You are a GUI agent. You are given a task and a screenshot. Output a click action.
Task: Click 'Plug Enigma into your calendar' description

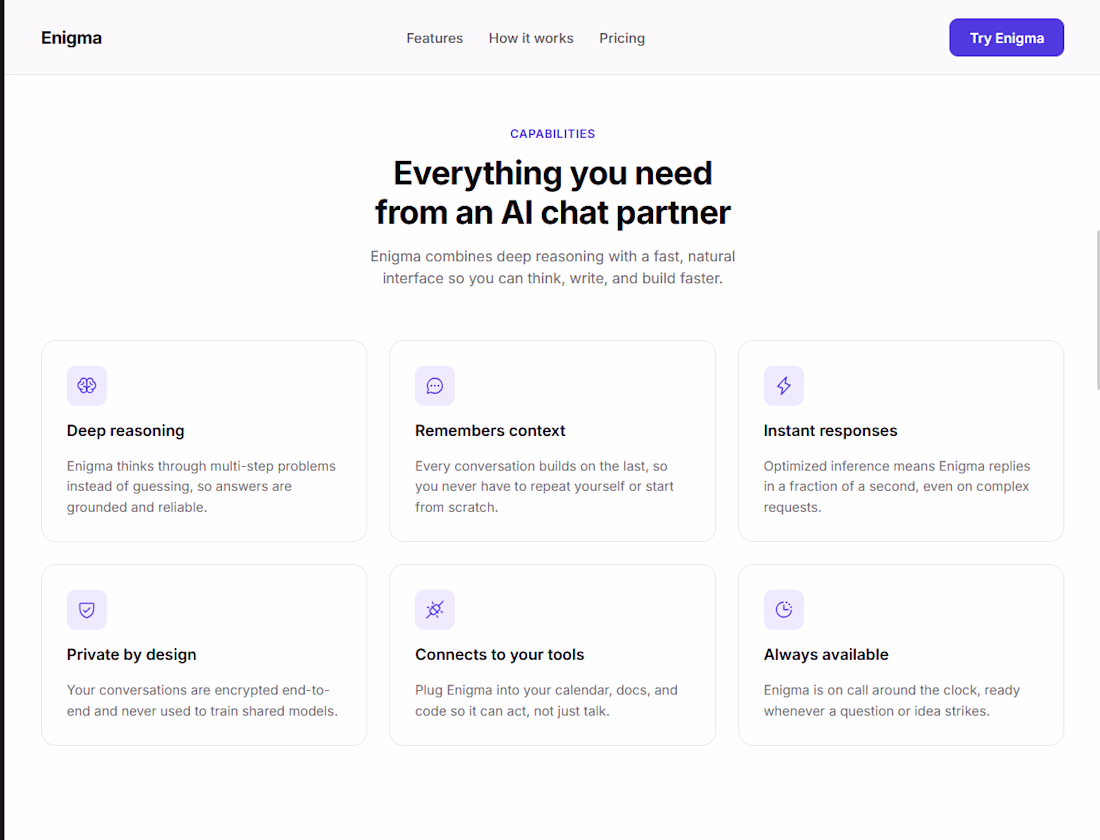546,700
